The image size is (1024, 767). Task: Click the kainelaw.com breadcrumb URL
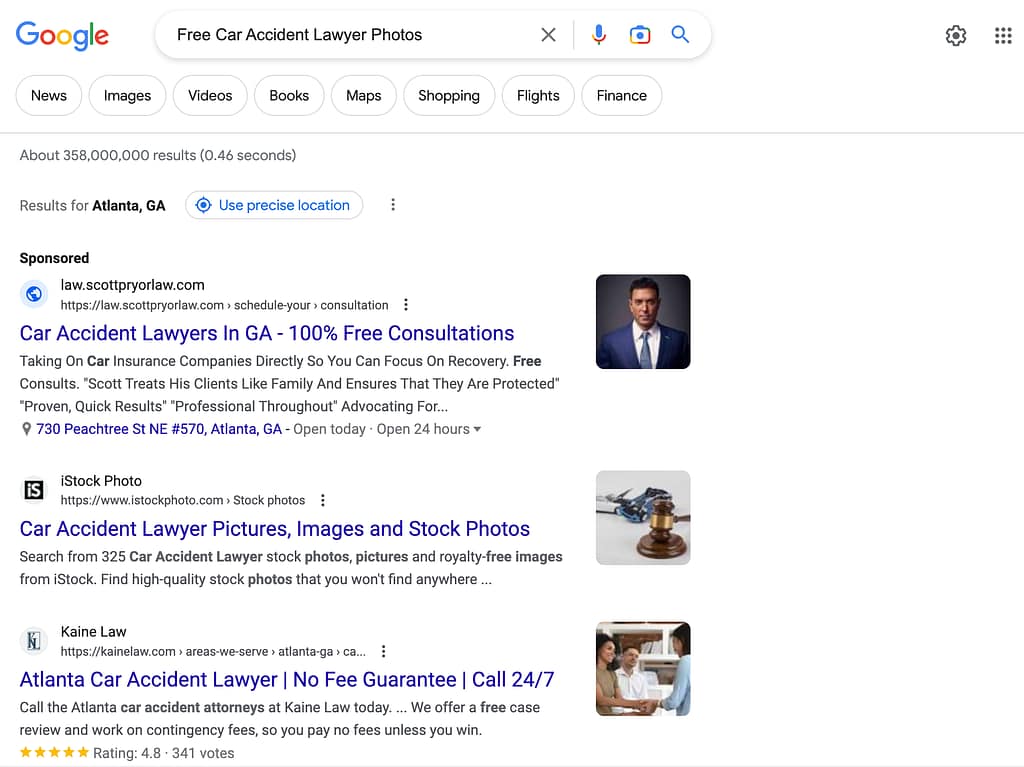pos(213,651)
